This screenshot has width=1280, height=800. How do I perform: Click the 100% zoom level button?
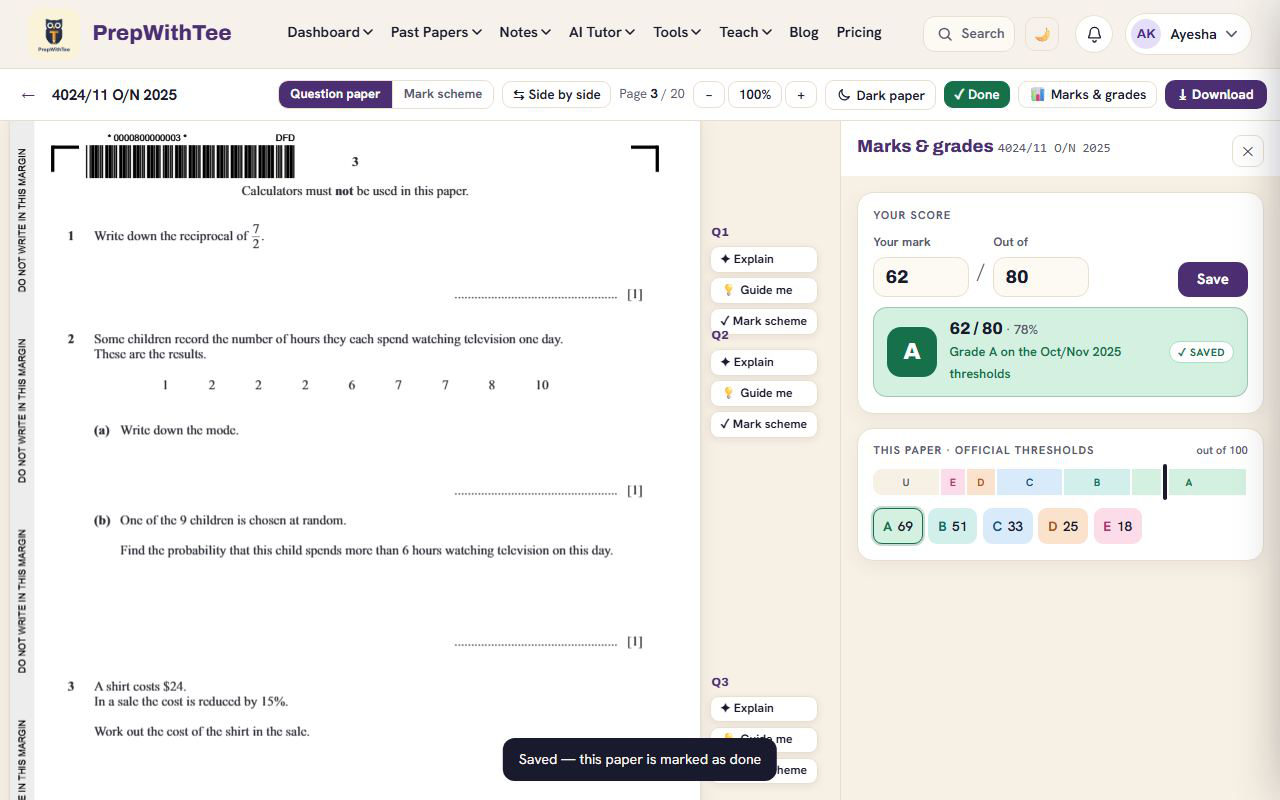[755, 95]
